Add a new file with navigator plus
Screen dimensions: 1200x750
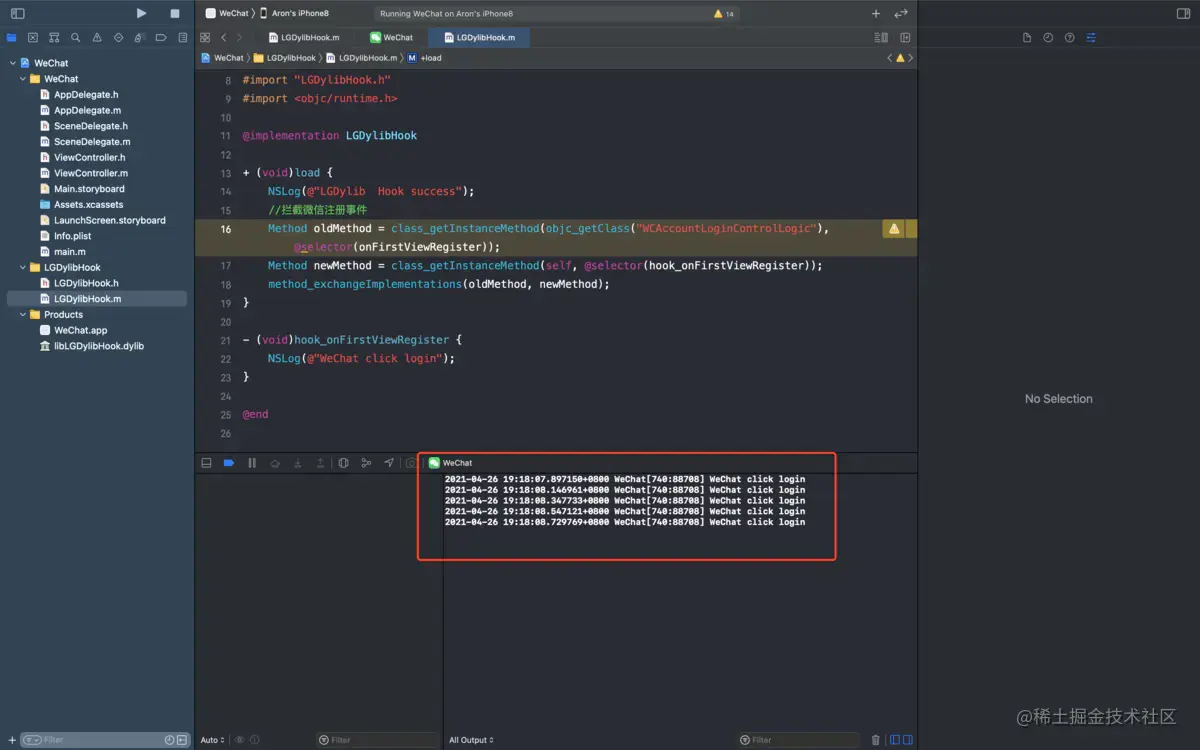12,740
